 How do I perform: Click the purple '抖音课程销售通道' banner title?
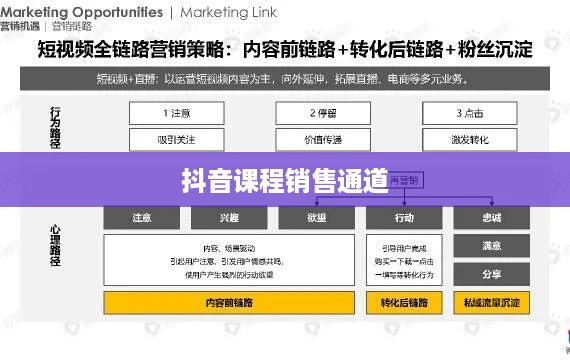point(285,180)
